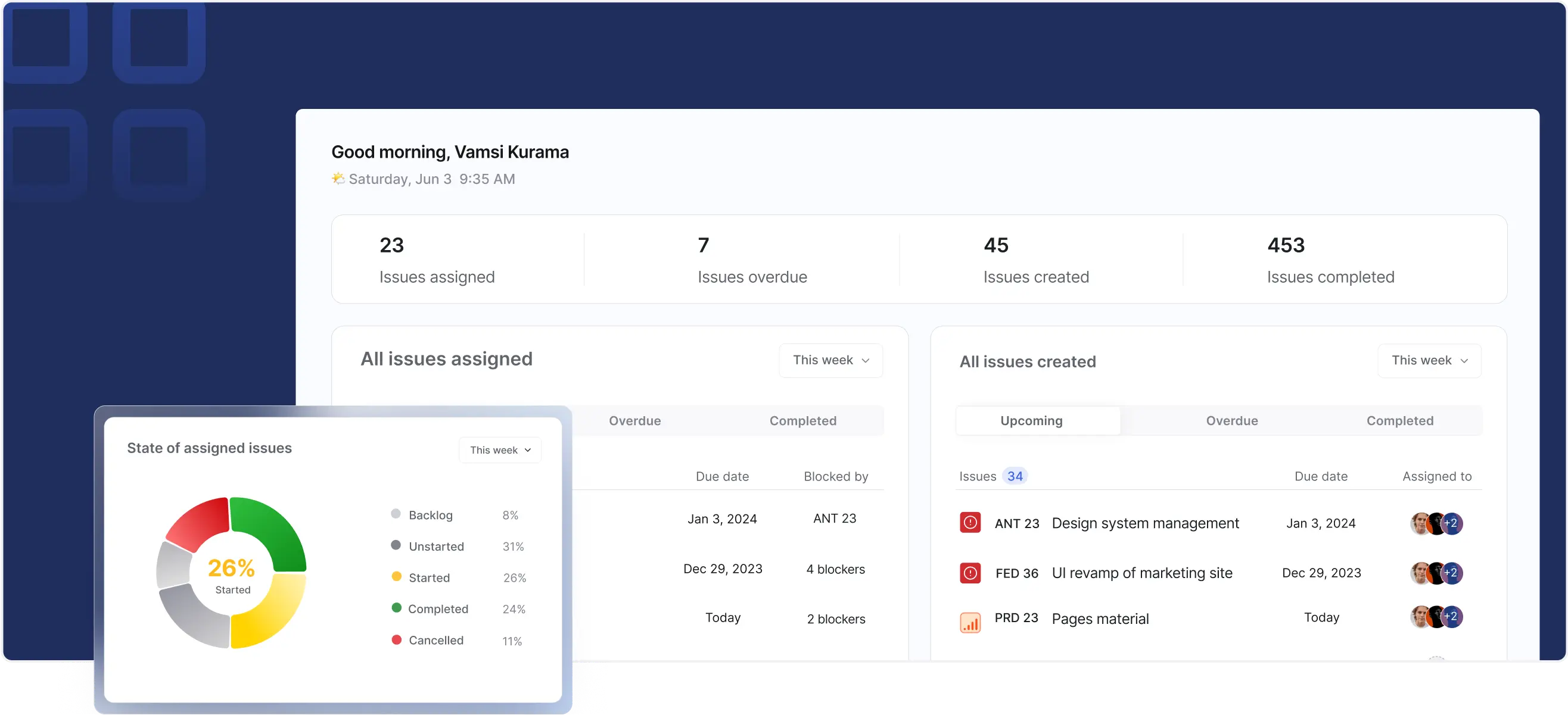Click the Cancelled red legend dot
This screenshot has height=715, width=1568.
(396, 639)
